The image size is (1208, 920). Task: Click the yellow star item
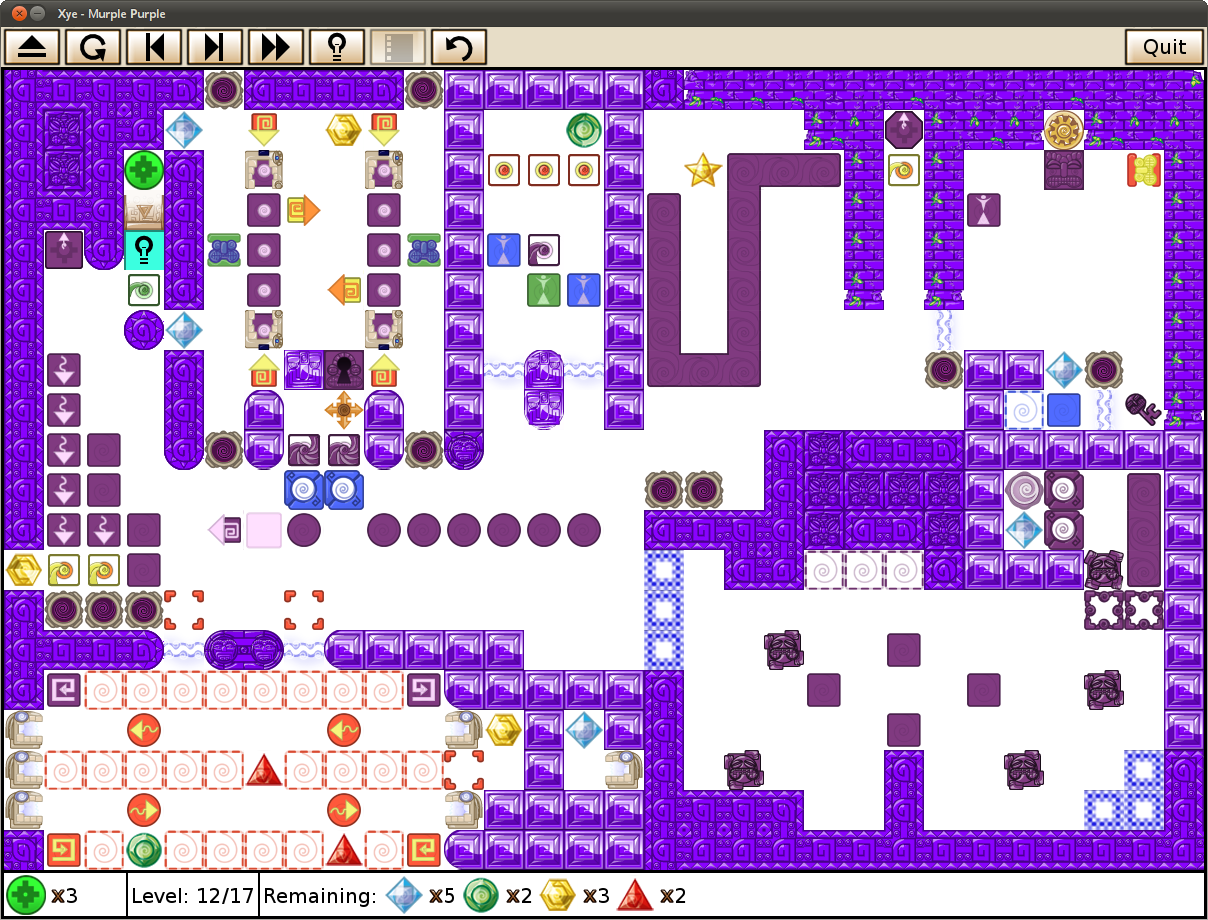pos(703,170)
